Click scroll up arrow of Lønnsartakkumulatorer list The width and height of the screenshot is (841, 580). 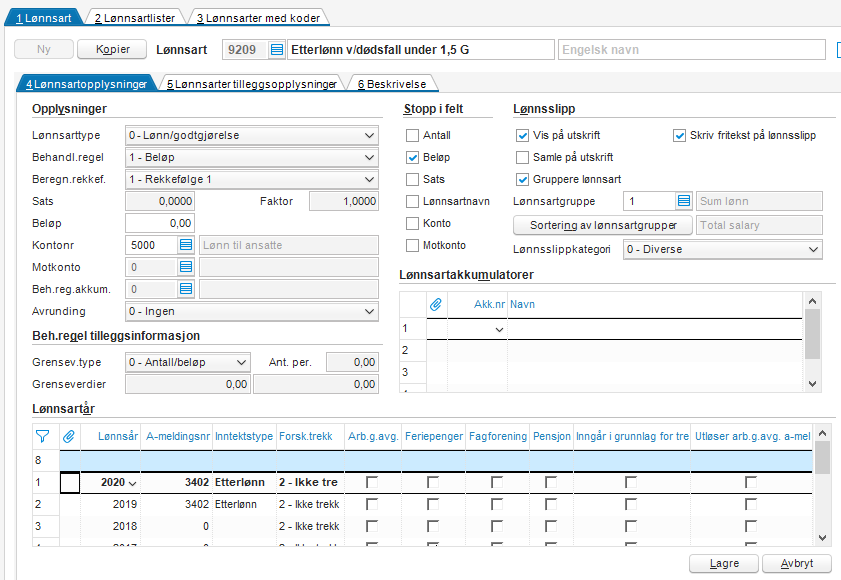[x=812, y=301]
